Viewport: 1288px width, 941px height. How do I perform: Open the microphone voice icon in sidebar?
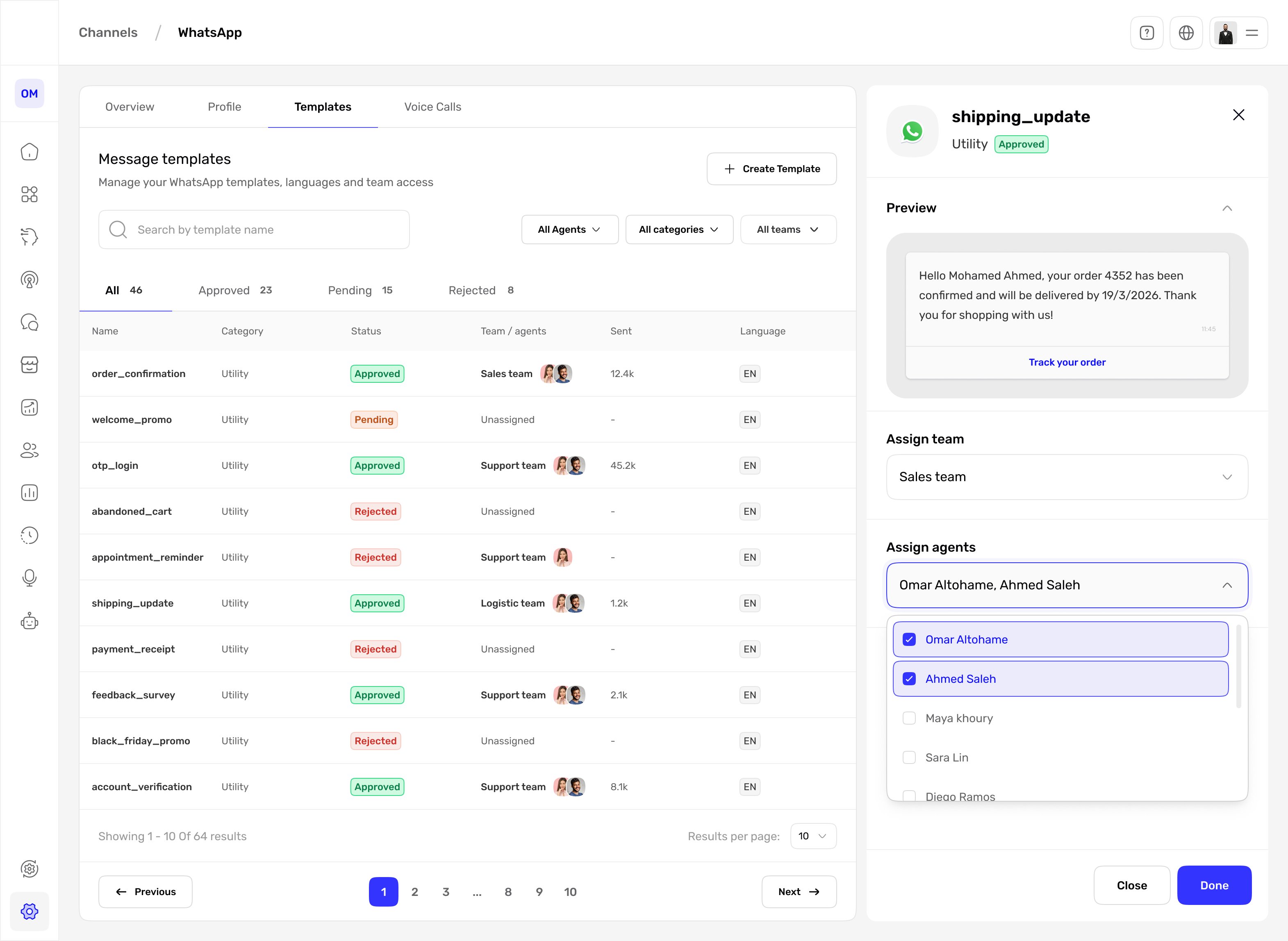tap(29, 578)
